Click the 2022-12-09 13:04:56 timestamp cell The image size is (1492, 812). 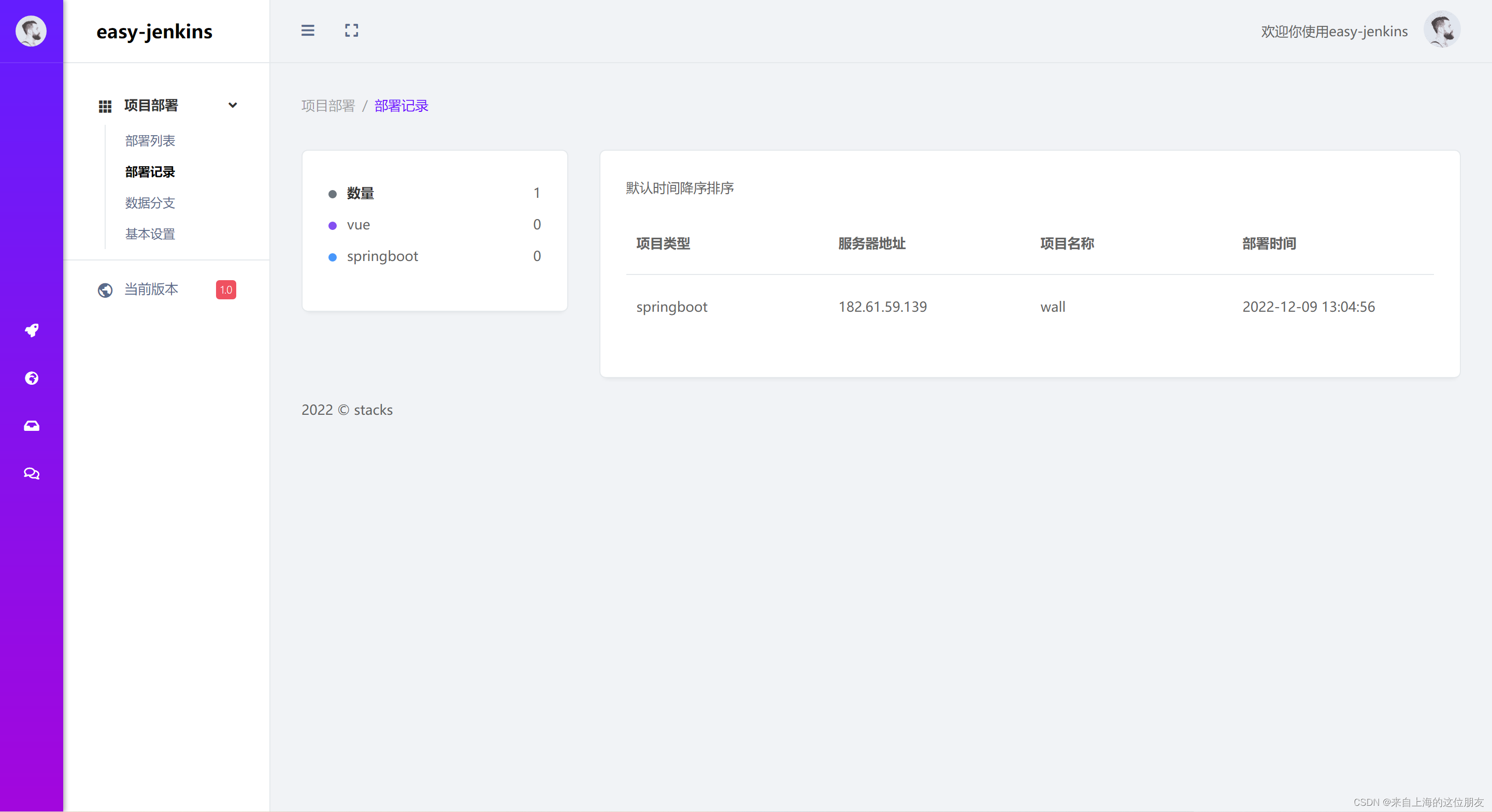point(1309,307)
